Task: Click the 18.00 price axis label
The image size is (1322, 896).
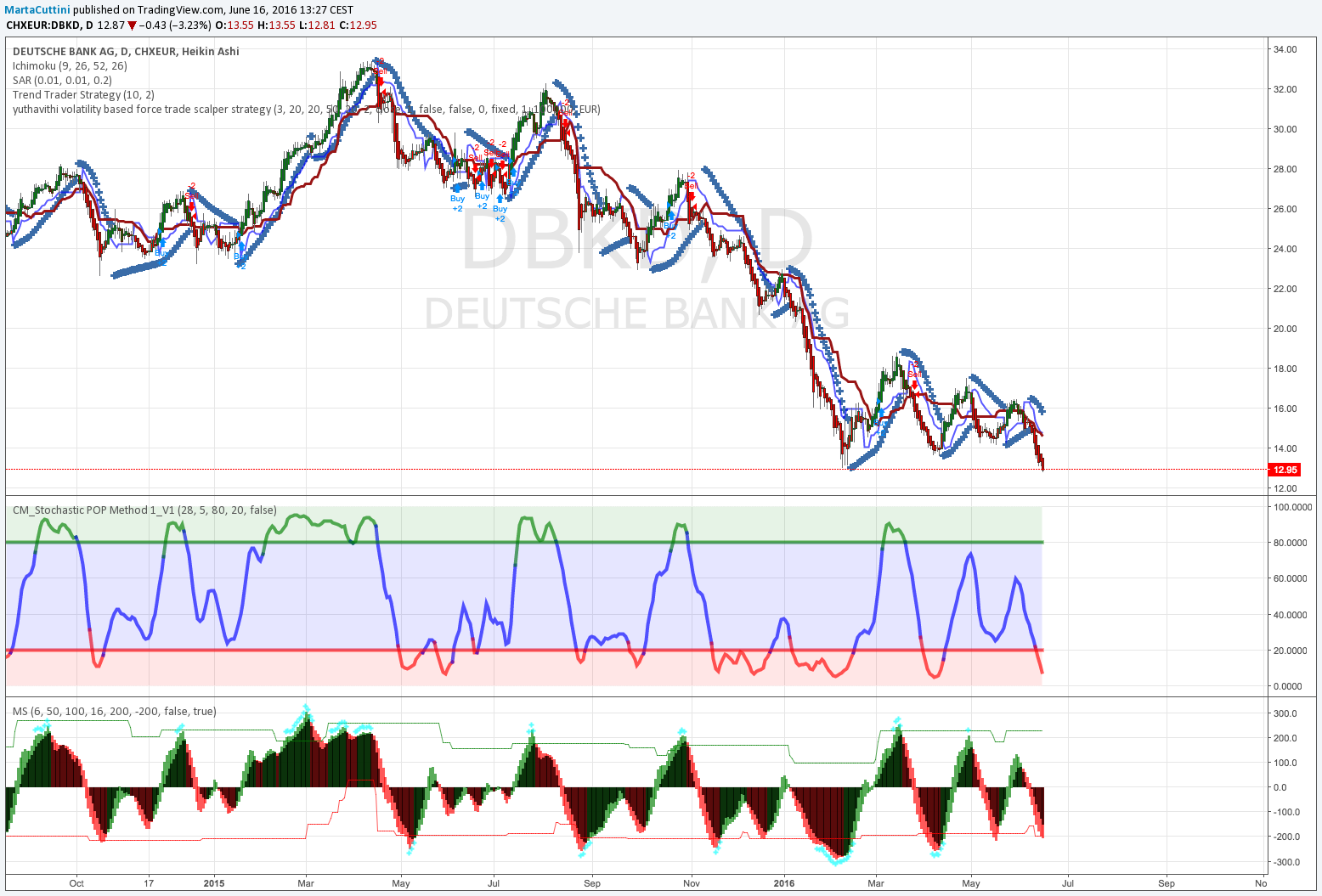Action: coord(1285,369)
